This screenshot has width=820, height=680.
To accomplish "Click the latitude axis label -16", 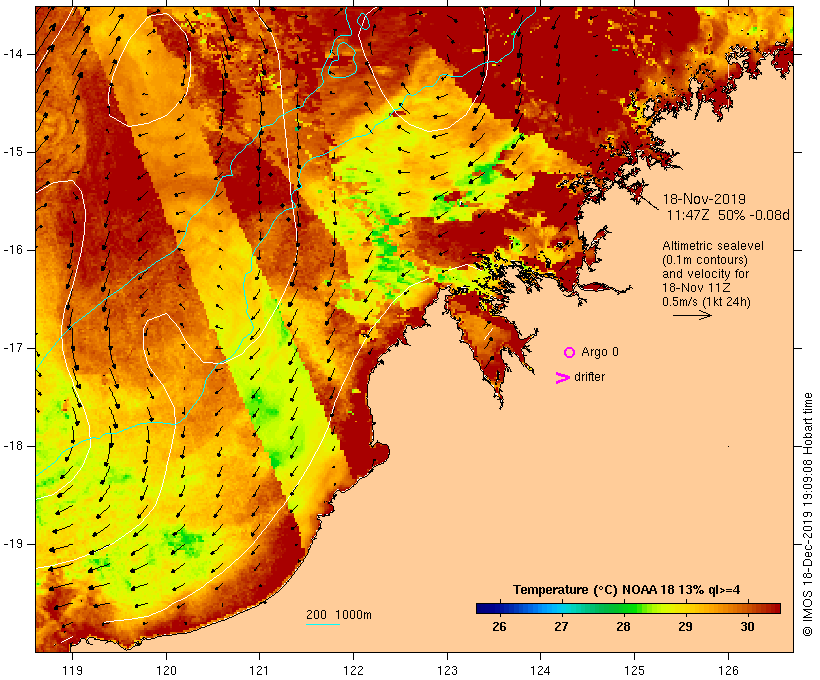I will [x=13, y=250].
